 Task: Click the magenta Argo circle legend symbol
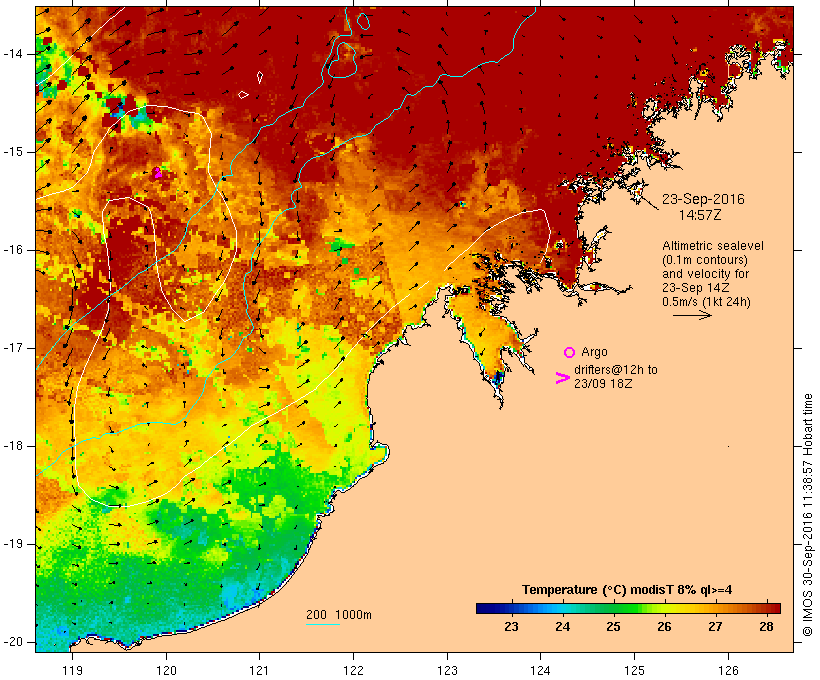pos(570,353)
